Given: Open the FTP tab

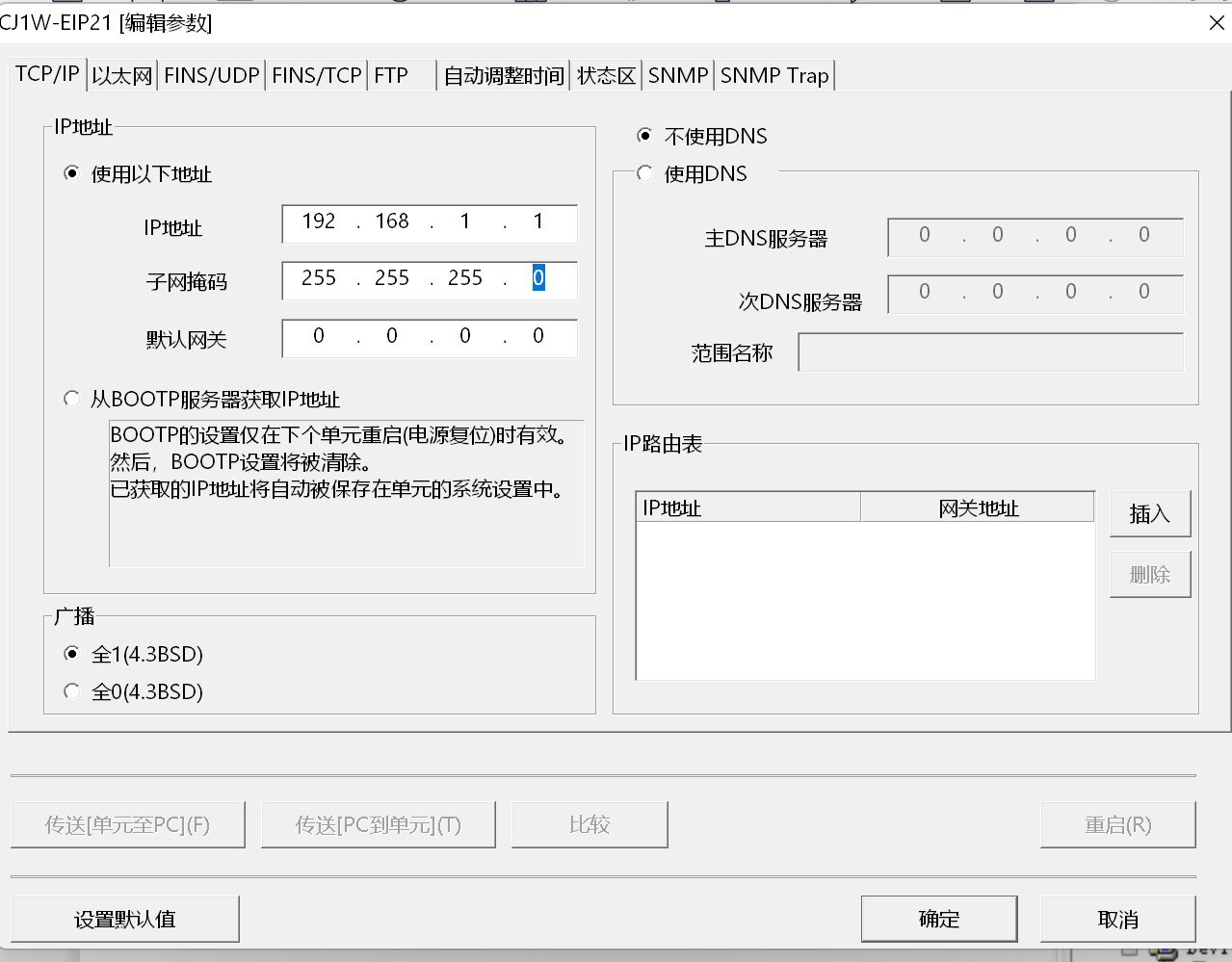Looking at the screenshot, I should pos(403,76).
